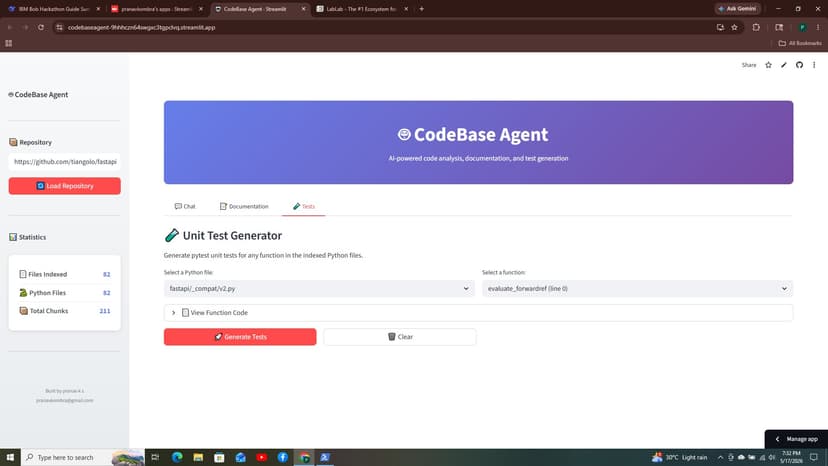Click the Python Files statistic row
Screen dimensions: 828x466
[x=64, y=293]
